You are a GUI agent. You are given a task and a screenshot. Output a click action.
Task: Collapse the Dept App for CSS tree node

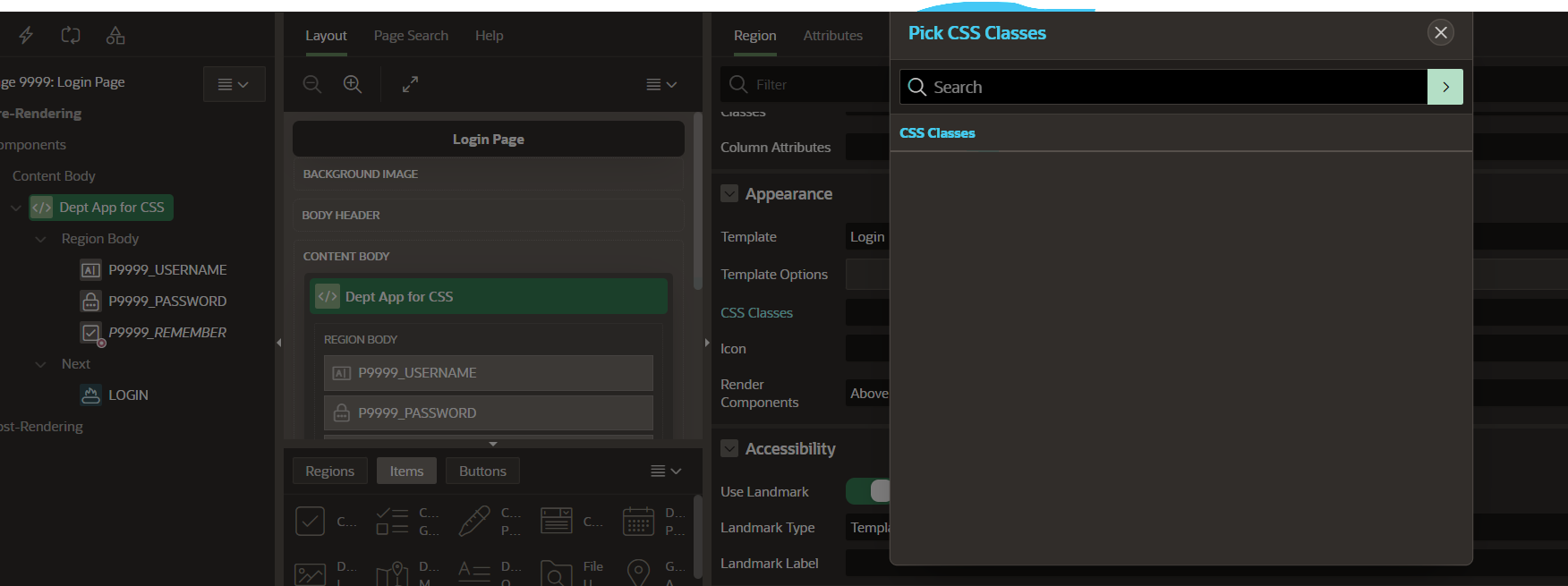16,208
